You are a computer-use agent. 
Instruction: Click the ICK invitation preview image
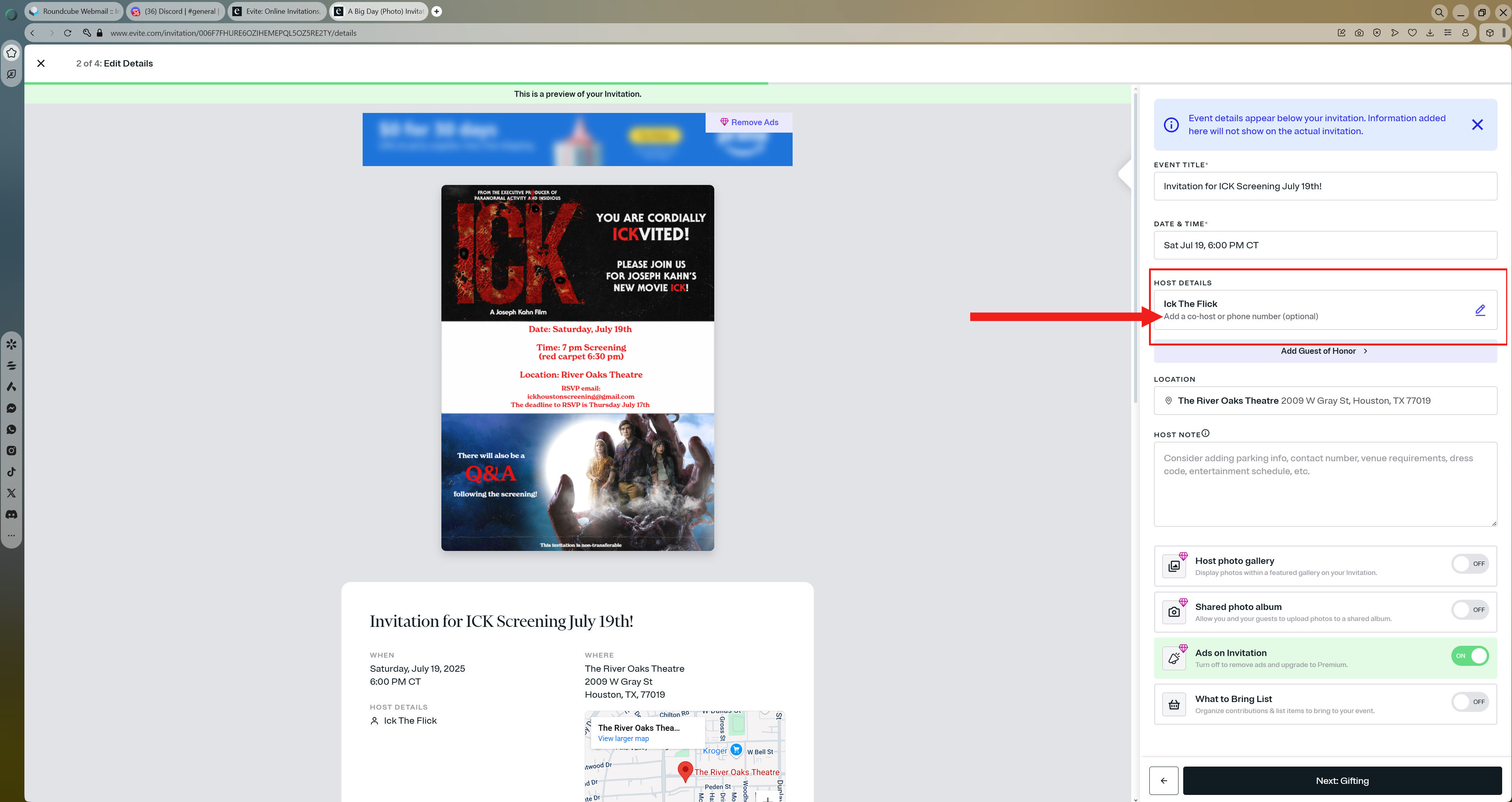pyautogui.click(x=578, y=368)
